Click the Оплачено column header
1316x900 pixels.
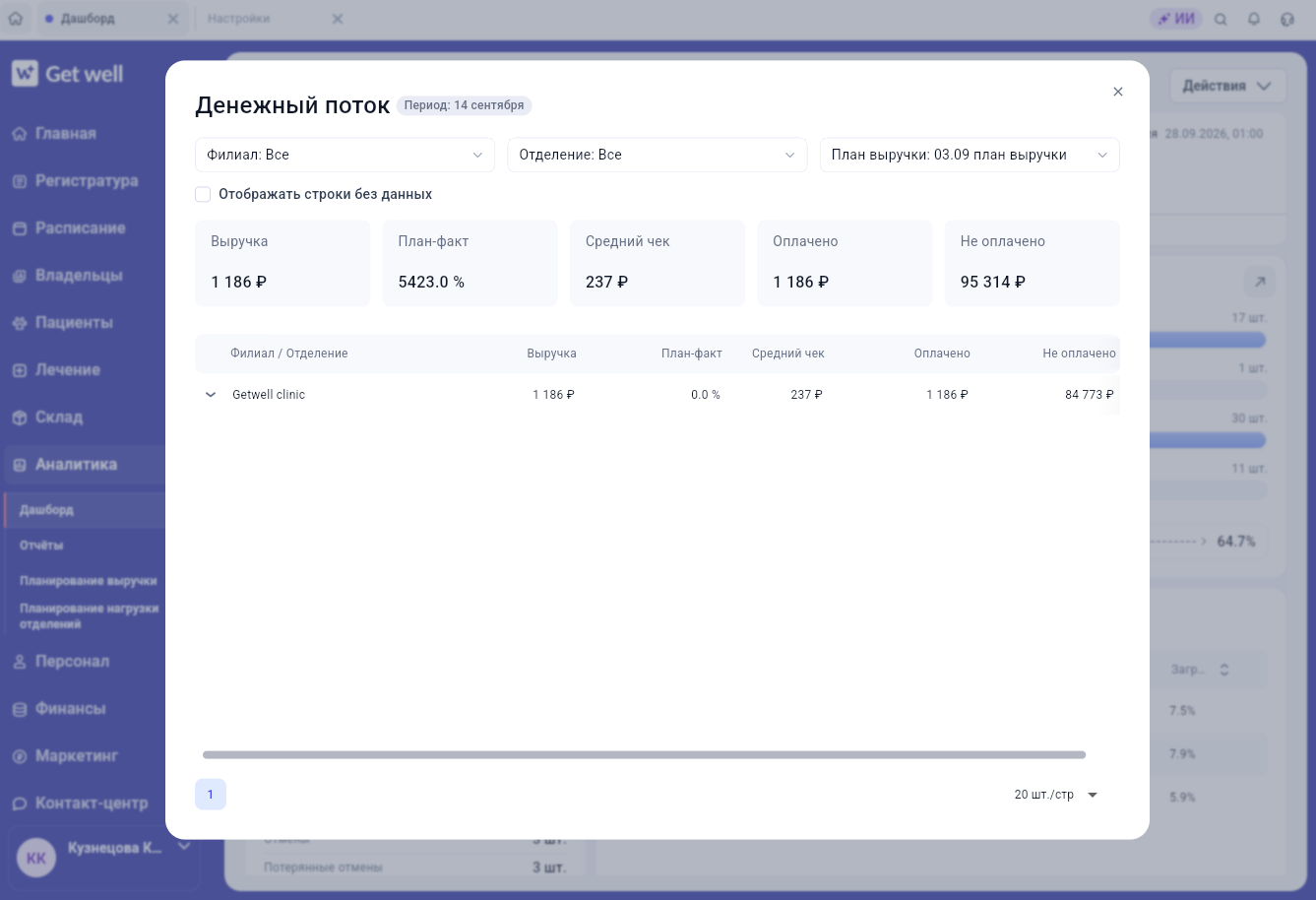942,354
